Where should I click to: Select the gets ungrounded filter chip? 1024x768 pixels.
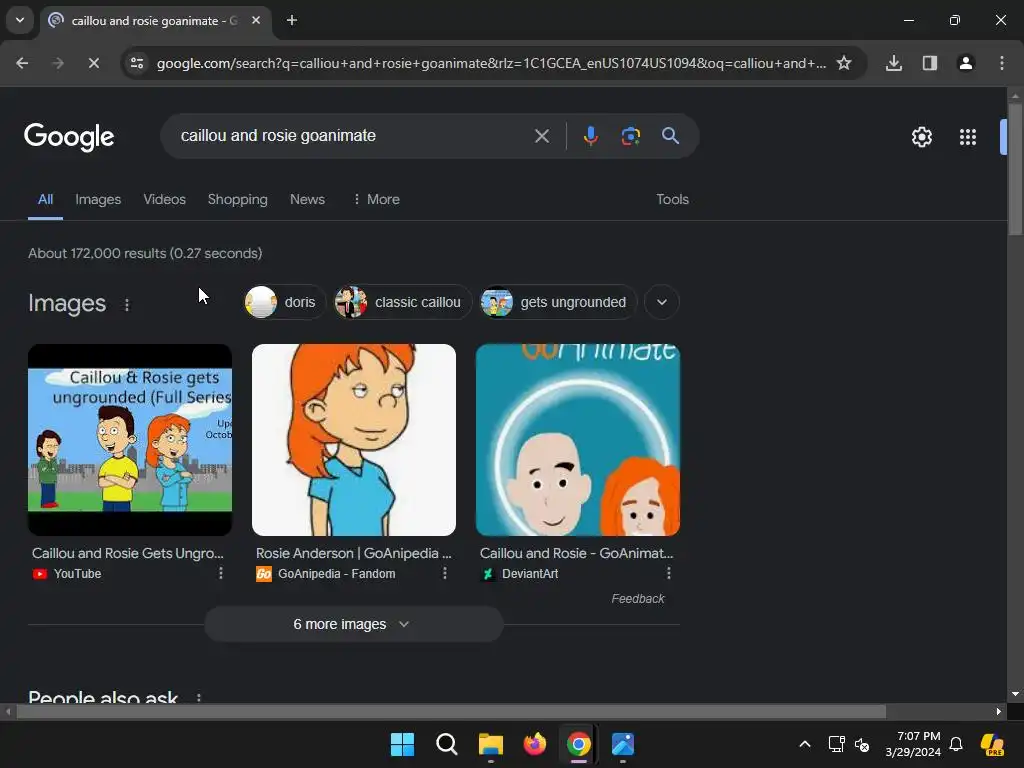point(558,302)
